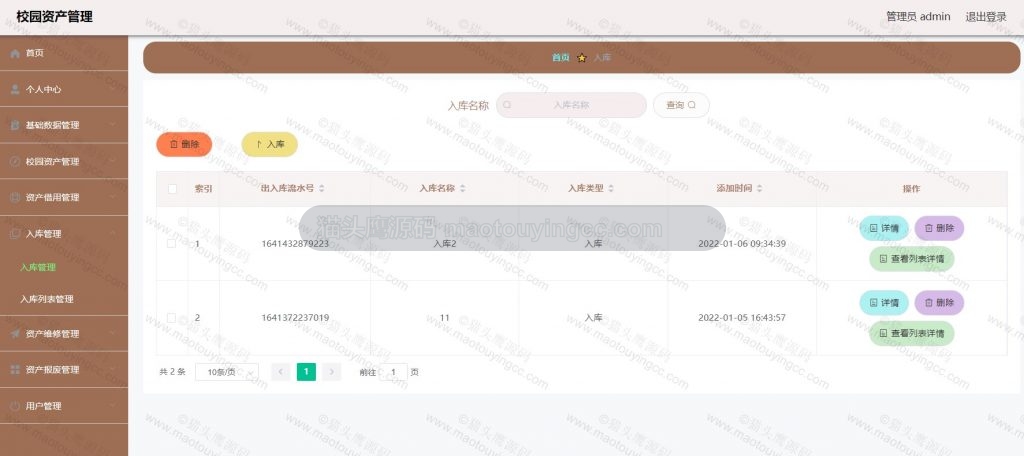Open 详情 for record 11
This screenshot has height=456, width=1024.
click(884, 303)
